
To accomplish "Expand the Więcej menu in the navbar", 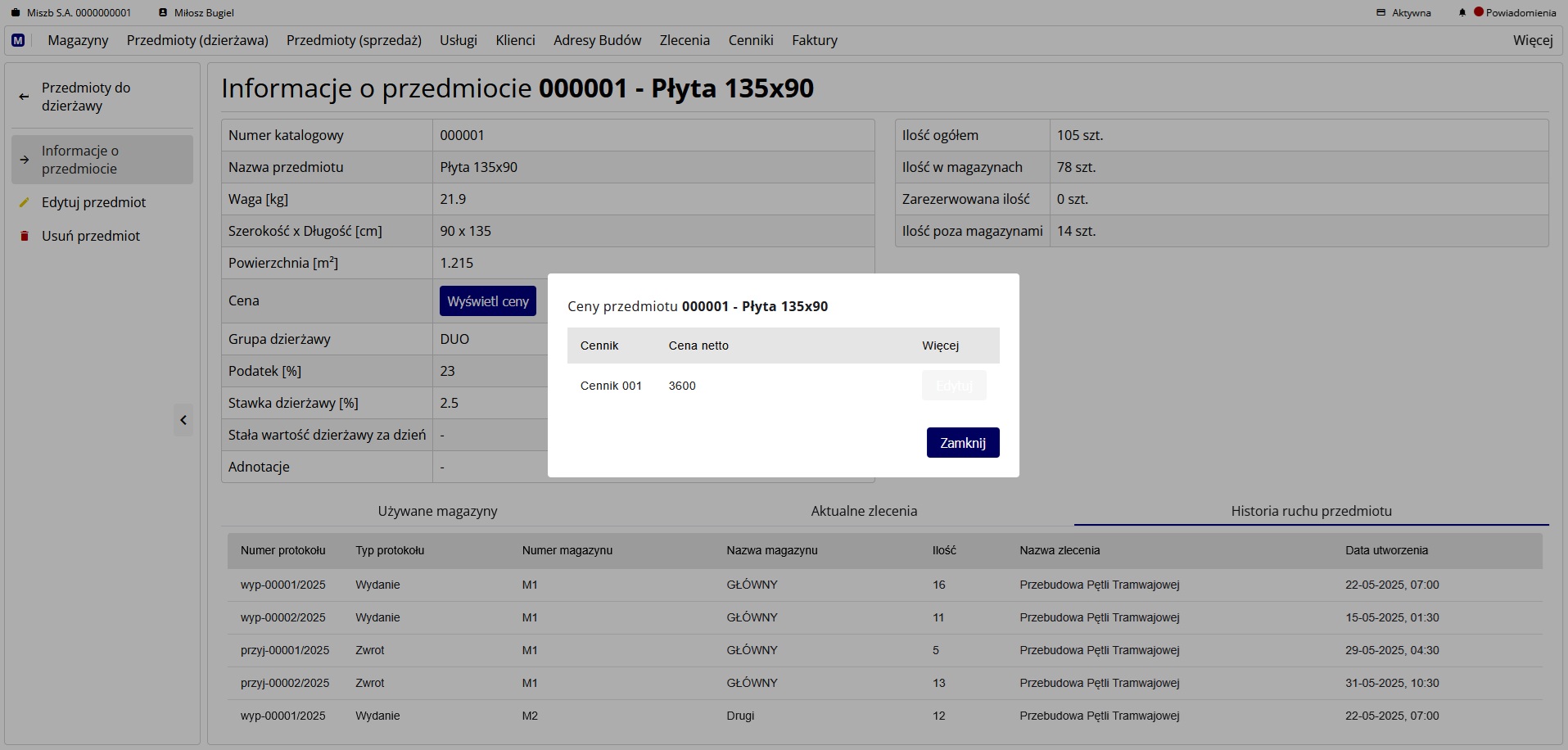I will point(1532,40).
